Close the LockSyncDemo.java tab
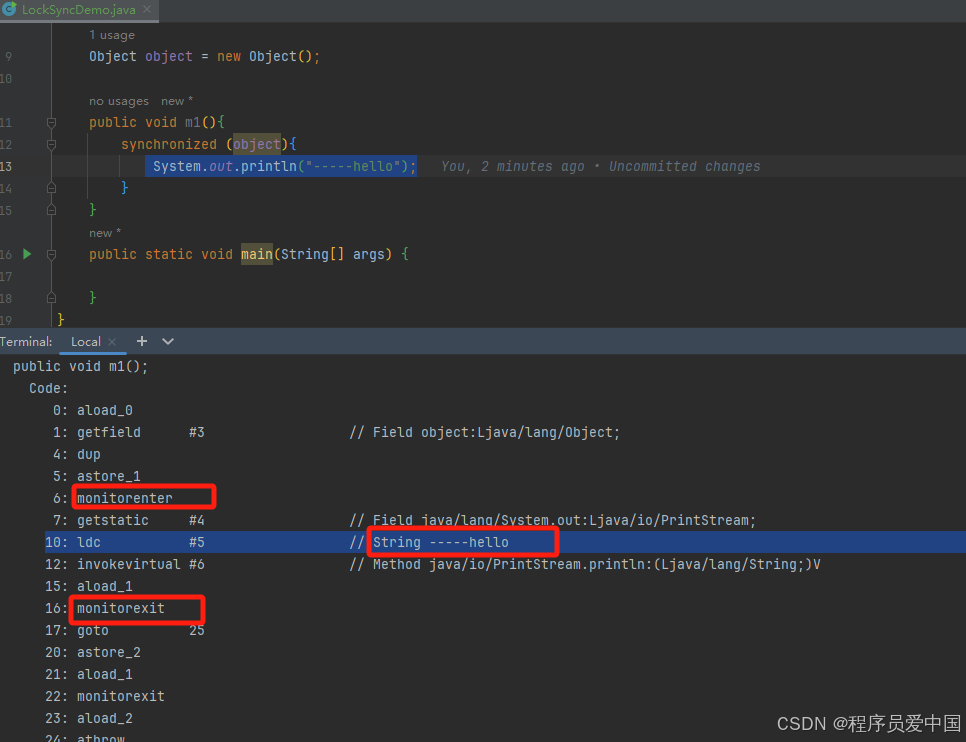 [x=147, y=9]
